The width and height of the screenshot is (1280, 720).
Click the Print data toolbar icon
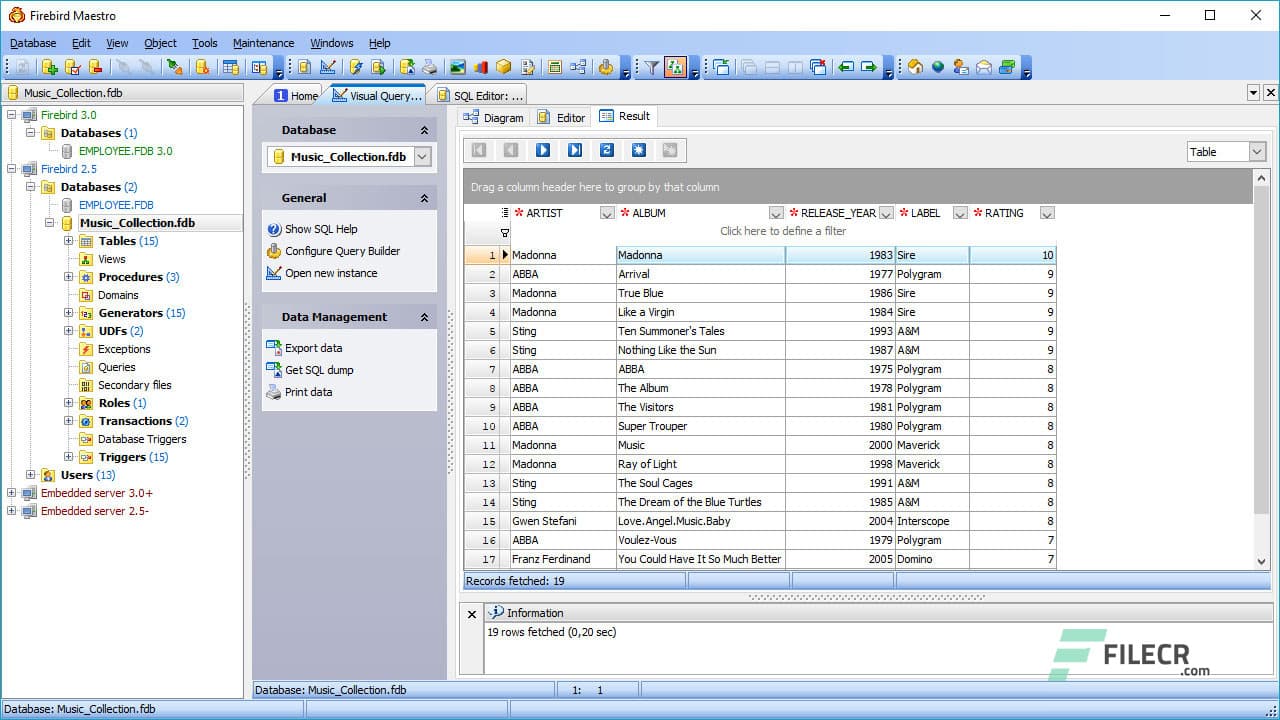tap(429, 67)
